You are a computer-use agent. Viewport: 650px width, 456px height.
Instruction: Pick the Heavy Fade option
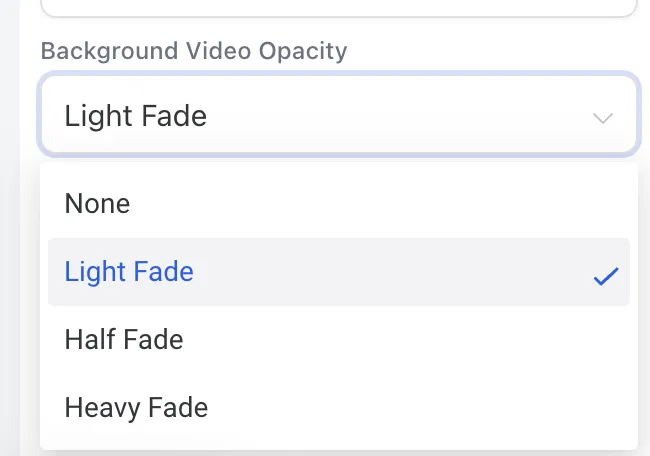[x=338, y=408]
